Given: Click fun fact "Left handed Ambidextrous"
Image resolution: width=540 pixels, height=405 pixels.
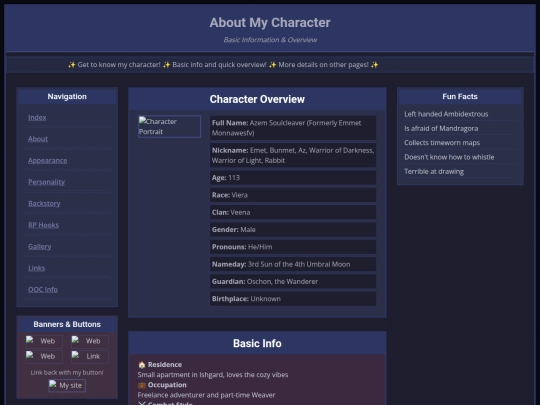Looking at the screenshot, I should click(446, 114).
